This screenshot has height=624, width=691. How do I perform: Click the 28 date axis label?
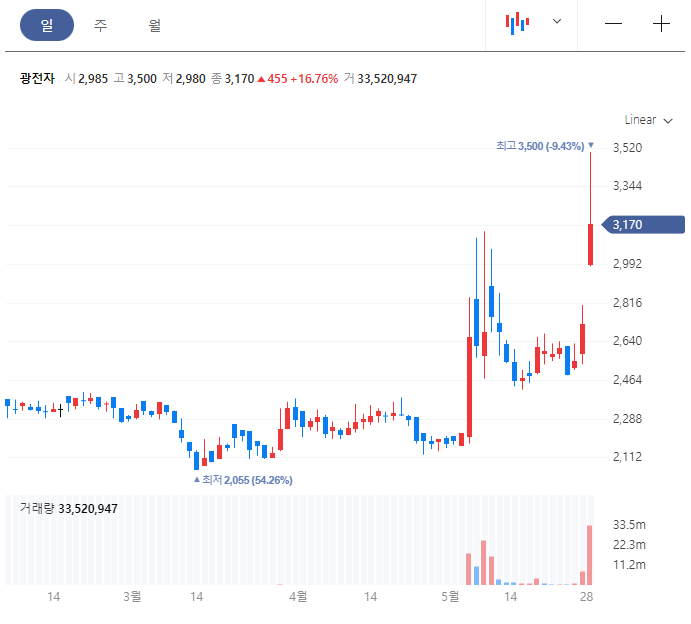587,597
